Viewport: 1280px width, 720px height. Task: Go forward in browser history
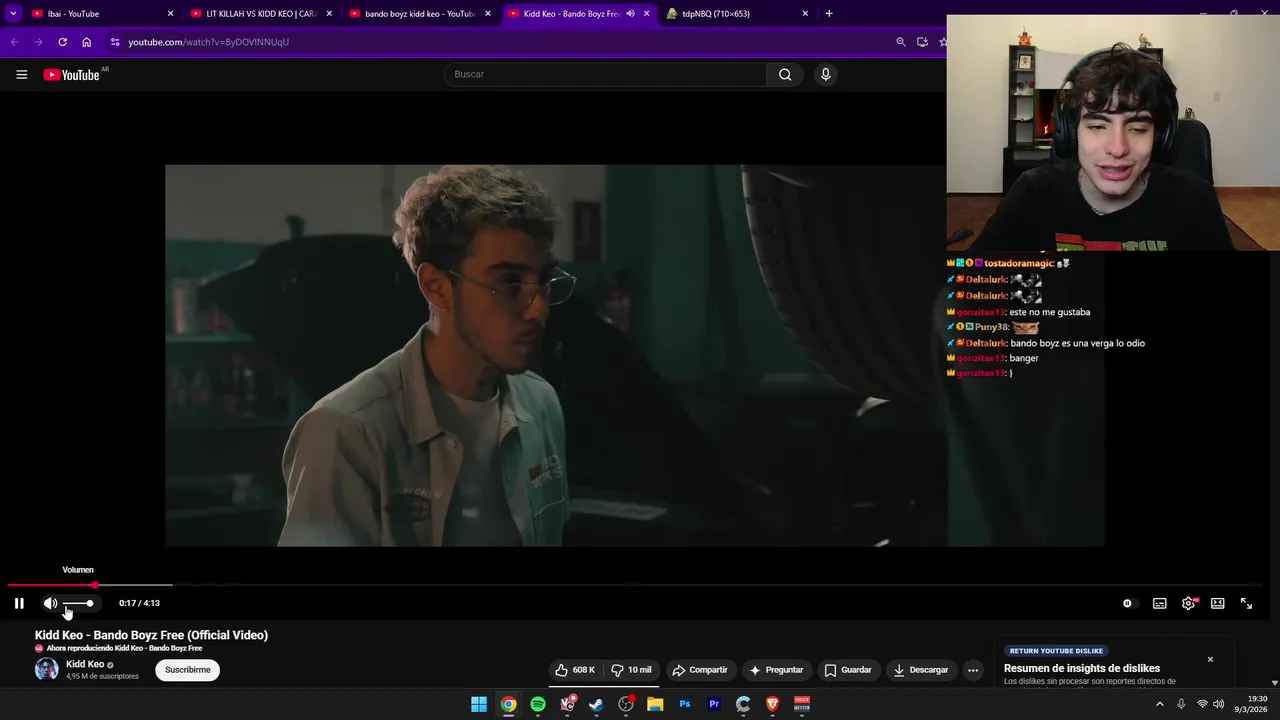[x=38, y=42]
